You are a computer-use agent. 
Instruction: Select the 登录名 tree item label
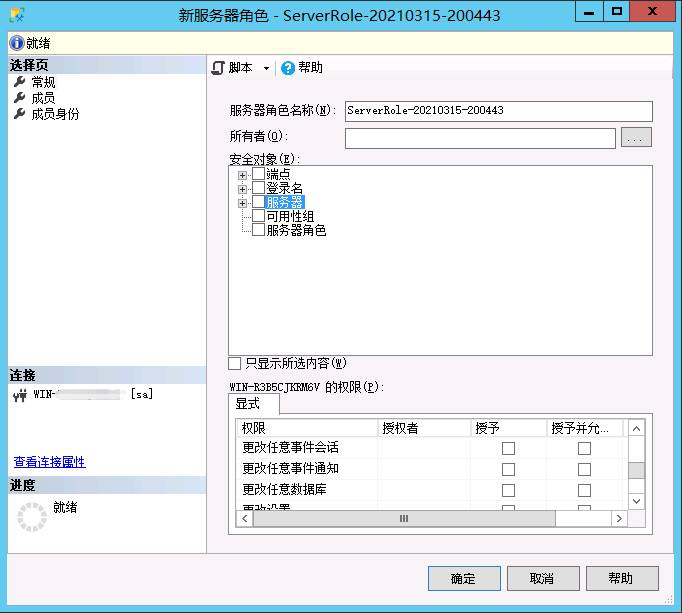pos(284,188)
